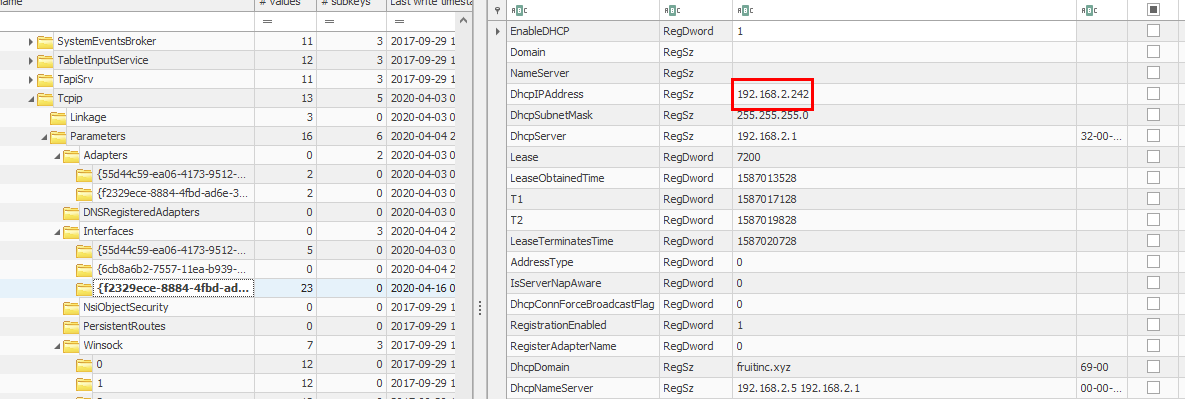
Task: Check the box for the Lease row
Action: 1153,156
